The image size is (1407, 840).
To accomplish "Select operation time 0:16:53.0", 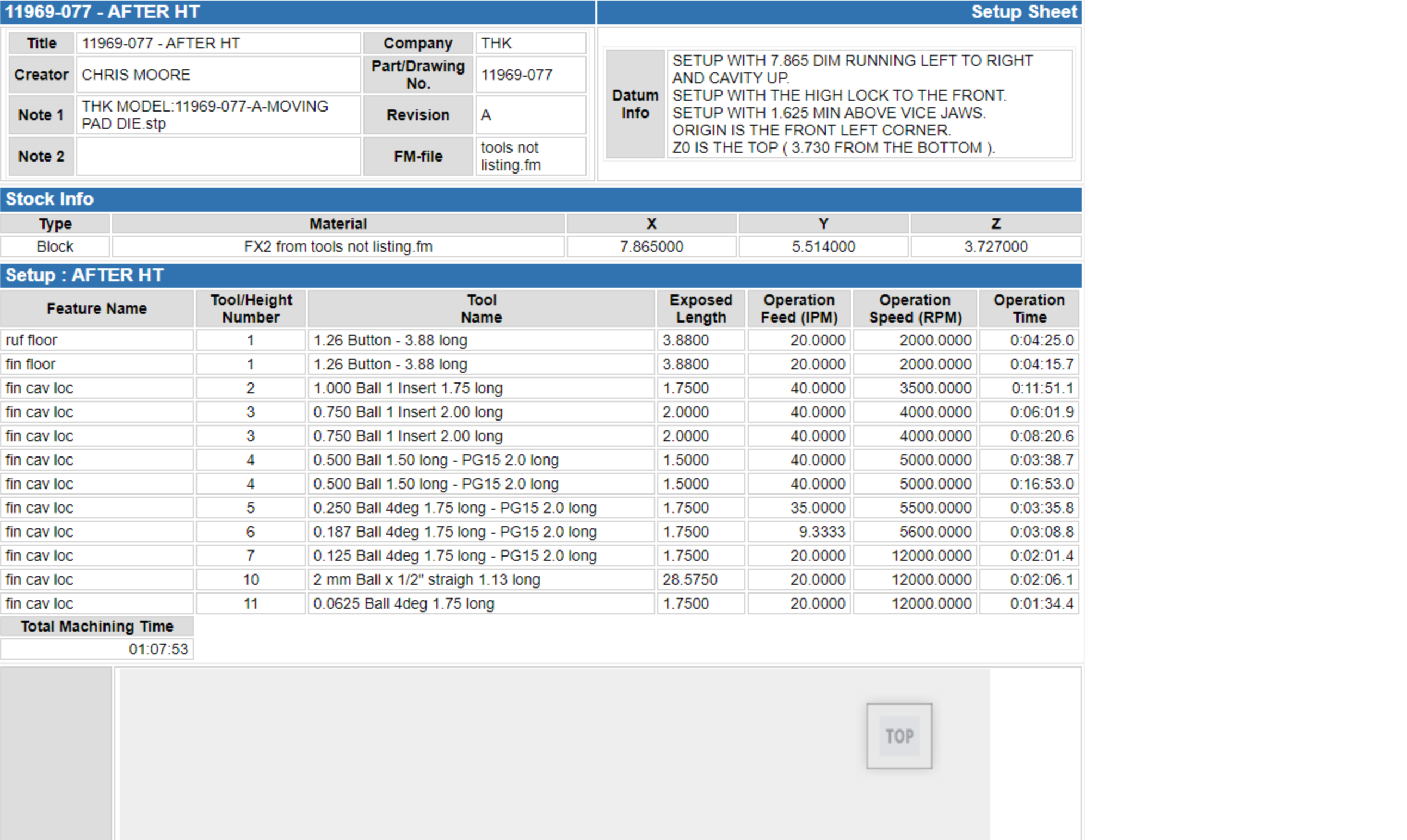I will pyautogui.click(x=1029, y=484).
